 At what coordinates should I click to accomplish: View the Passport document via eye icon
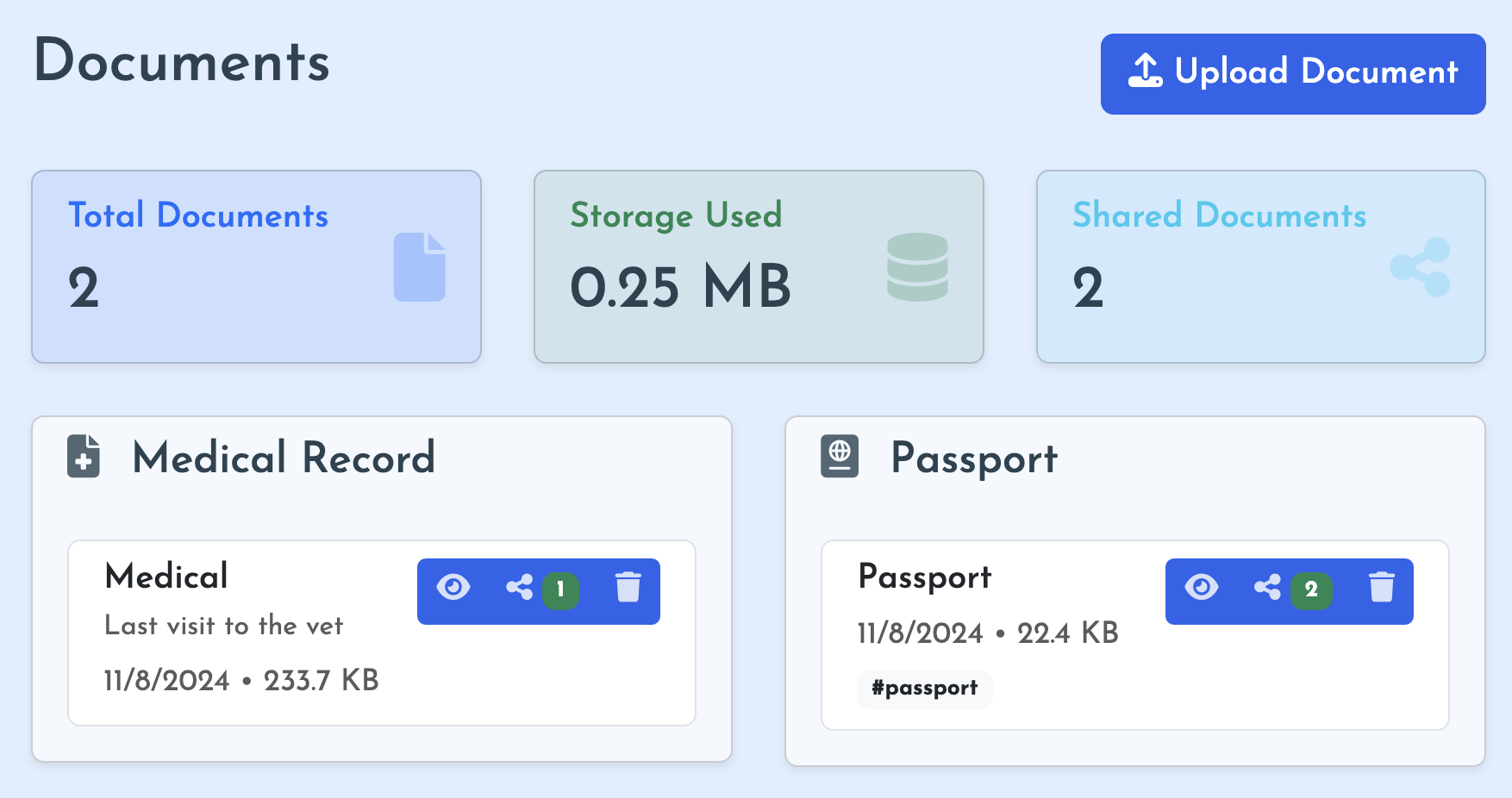point(1202,588)
